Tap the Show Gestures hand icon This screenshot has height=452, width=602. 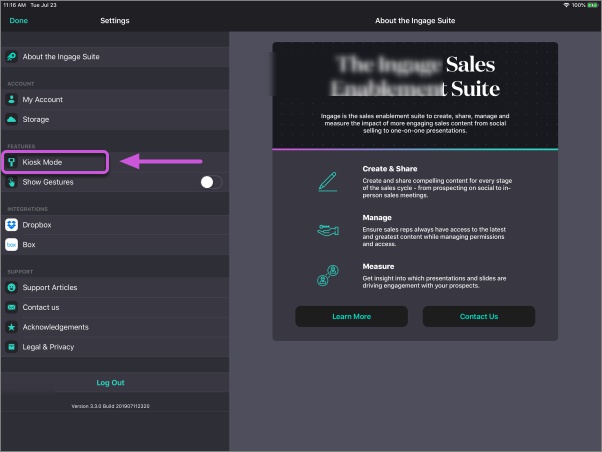[x=12, y=182]
